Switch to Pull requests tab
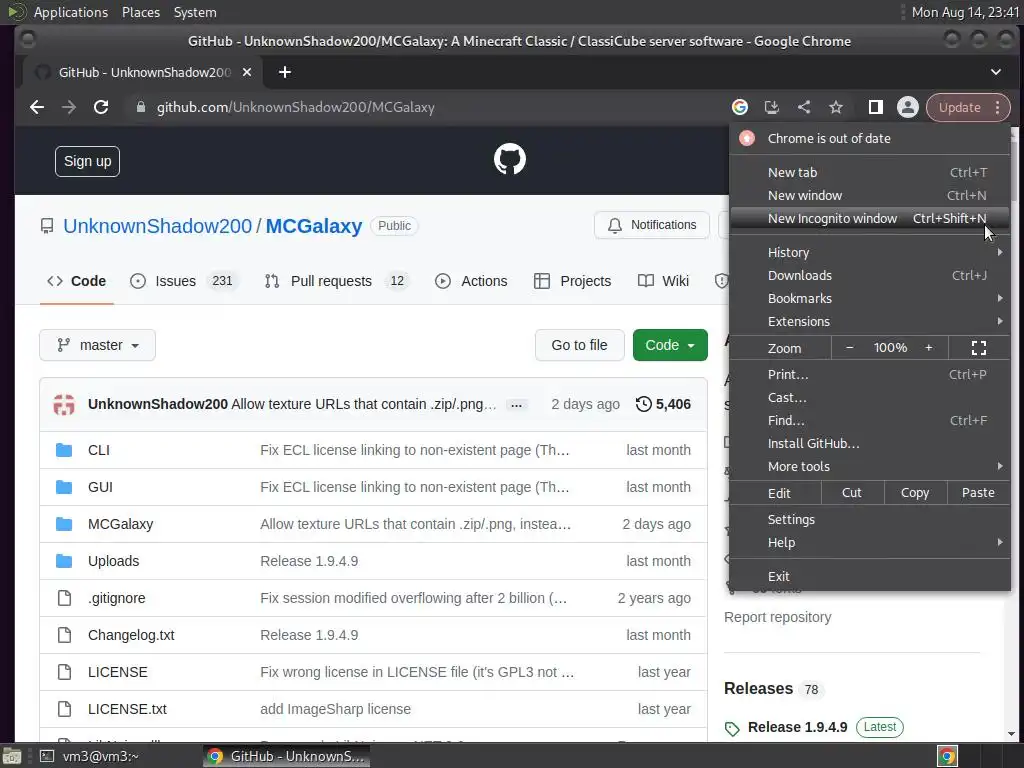The image size is (1024, 768). click(336, 281)
